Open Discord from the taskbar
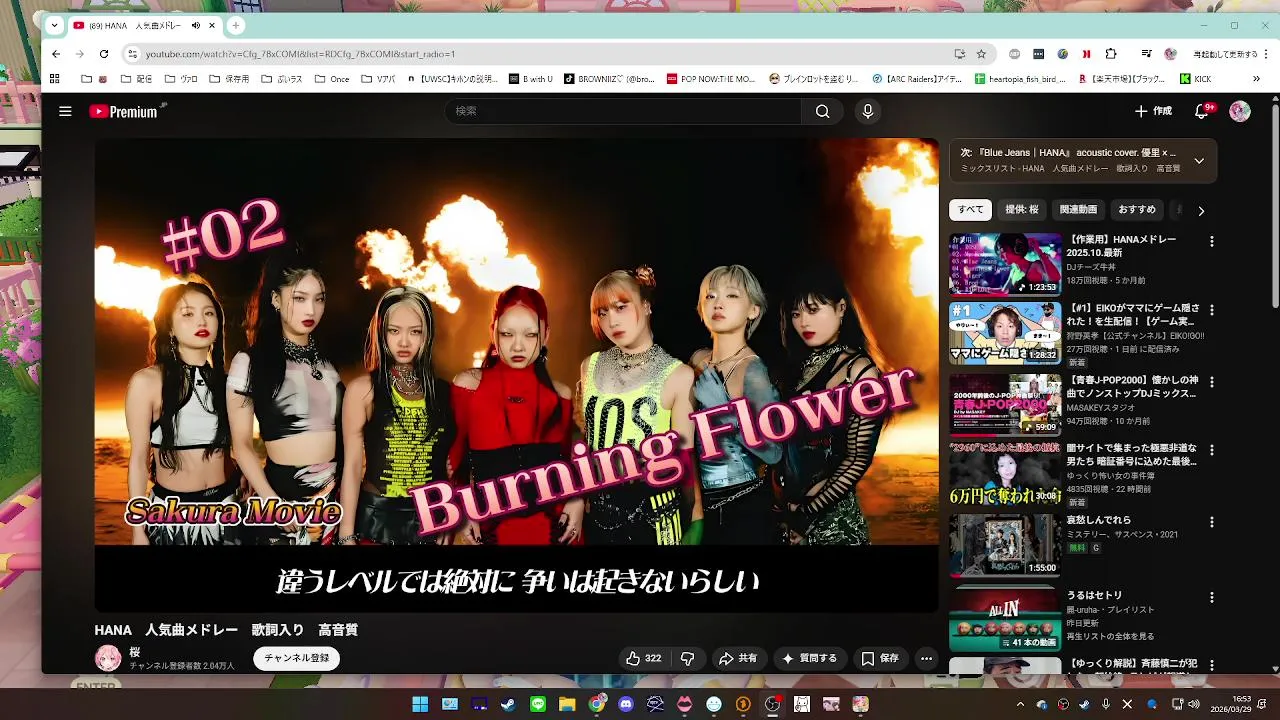The width and height of the screenshot is (1280, 720). [x=626, y=704]
